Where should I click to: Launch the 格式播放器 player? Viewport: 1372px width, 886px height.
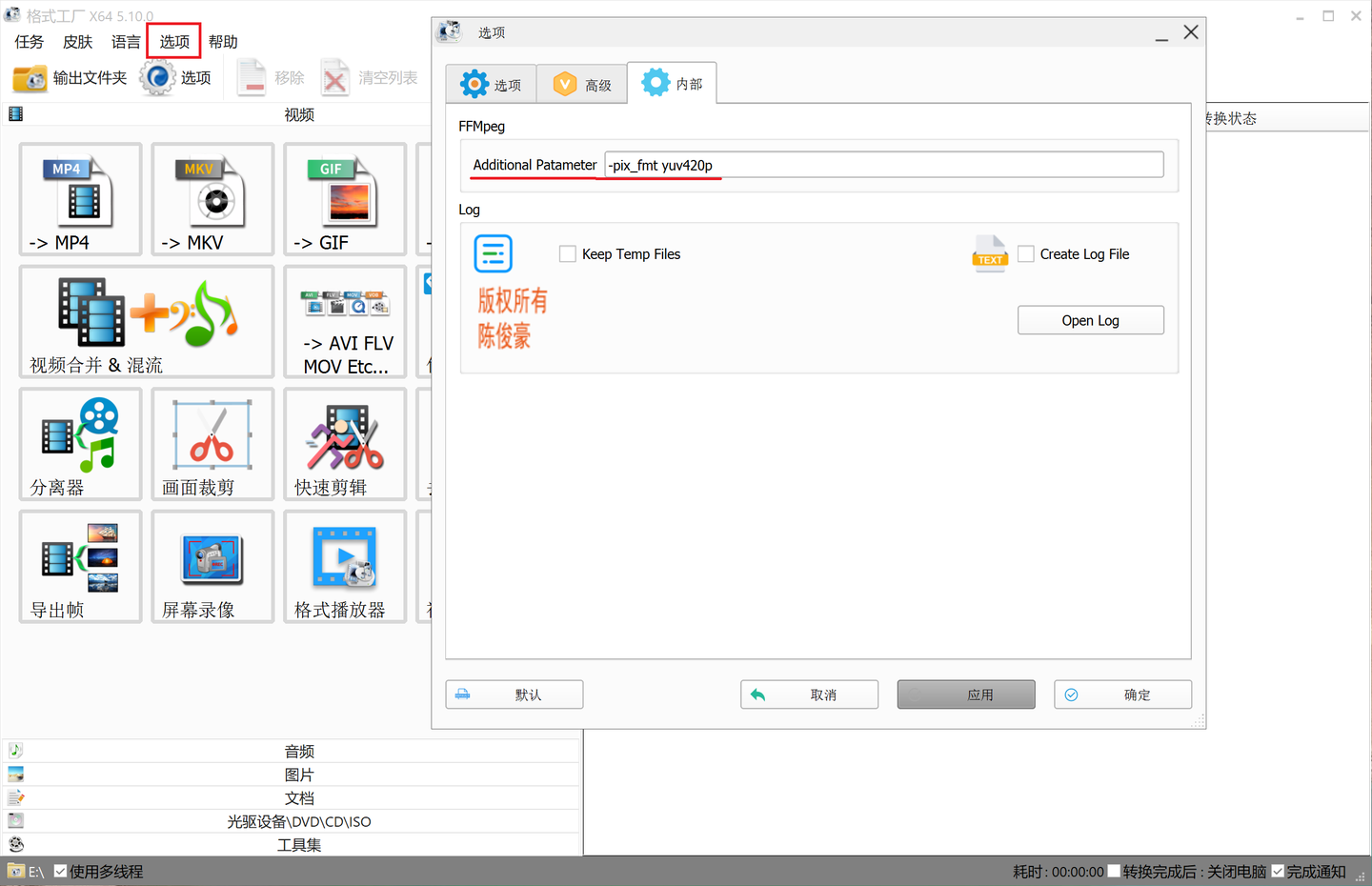tap(345, 566)
